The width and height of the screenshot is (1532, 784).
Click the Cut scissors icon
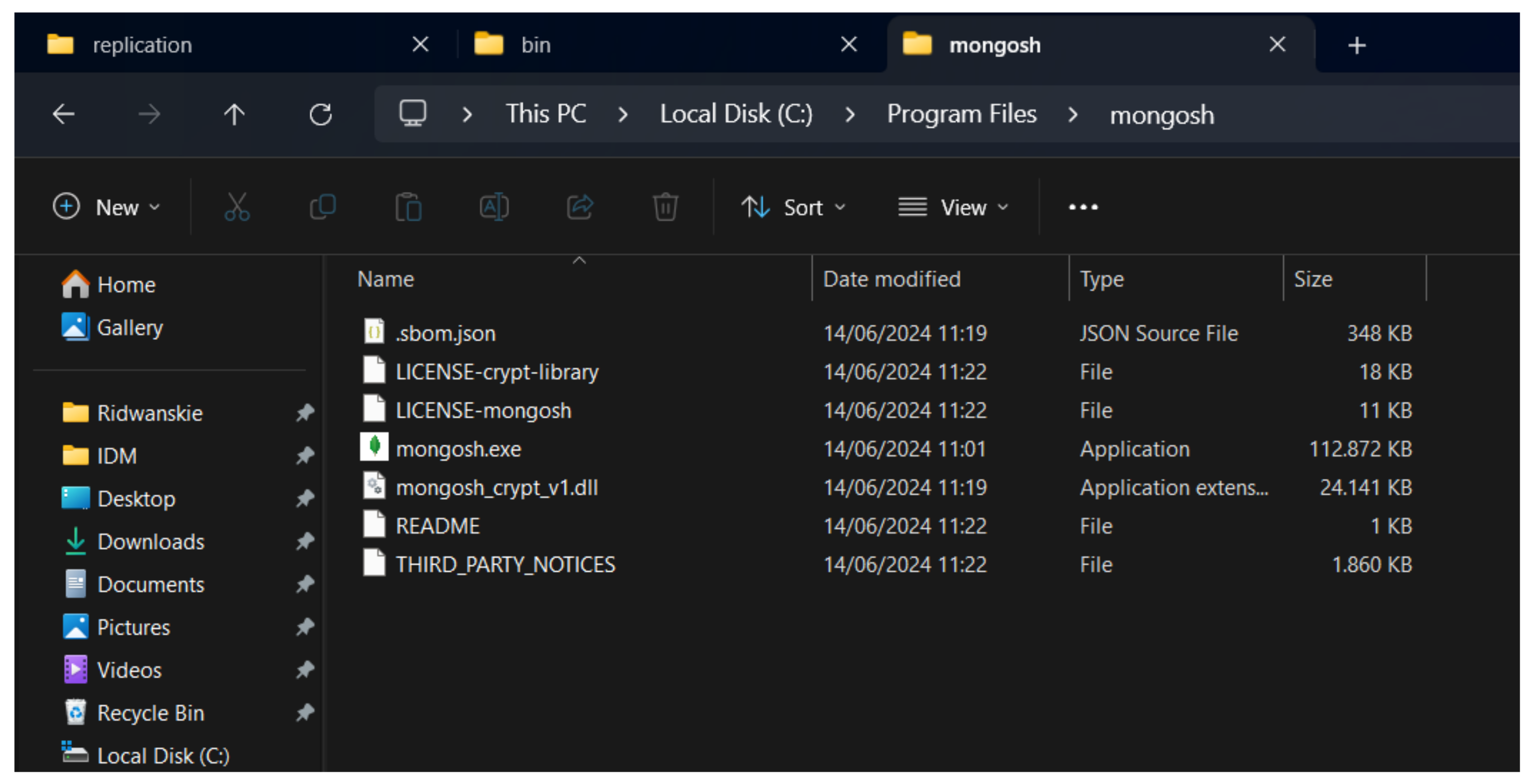237,207
